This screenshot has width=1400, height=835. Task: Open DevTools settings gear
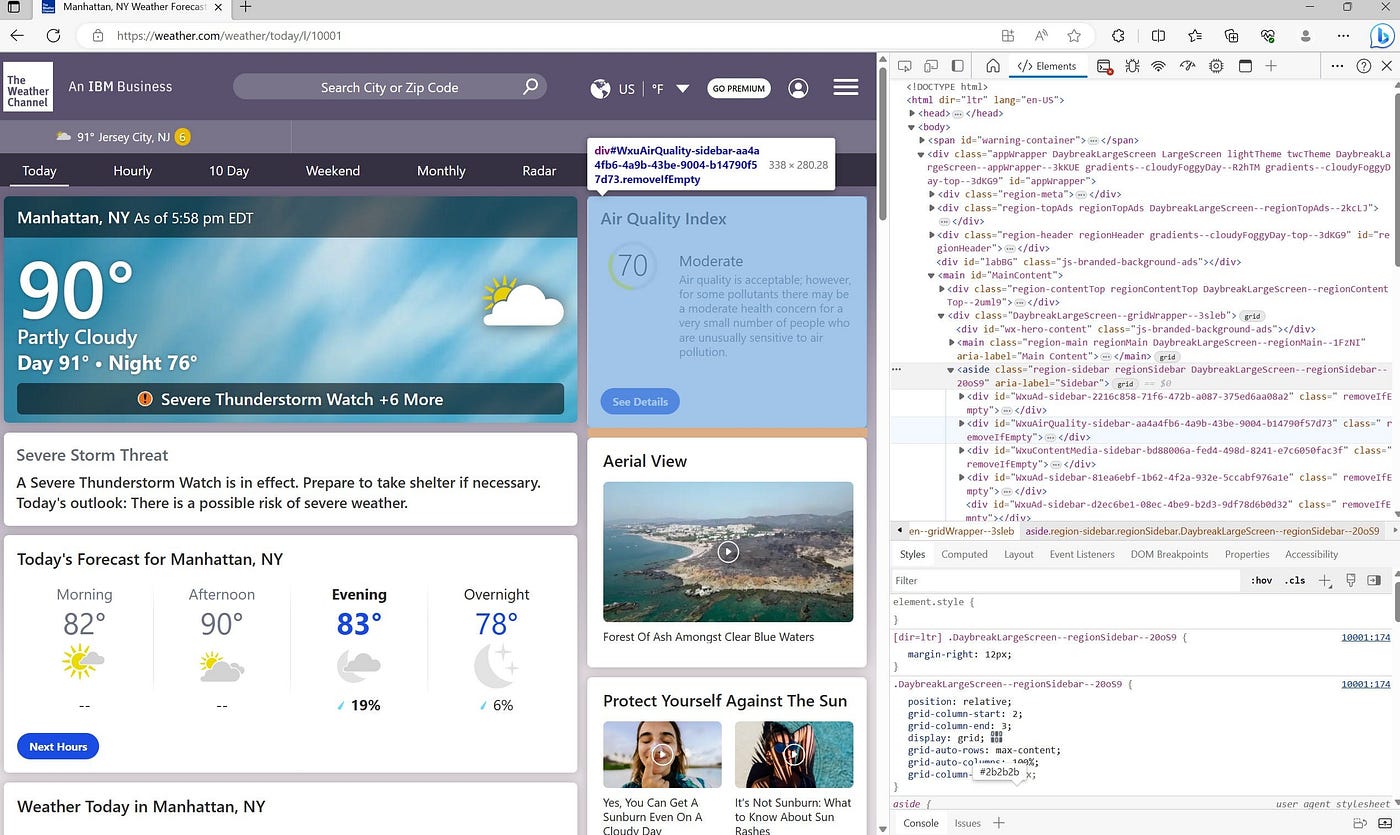point(1216,65)
